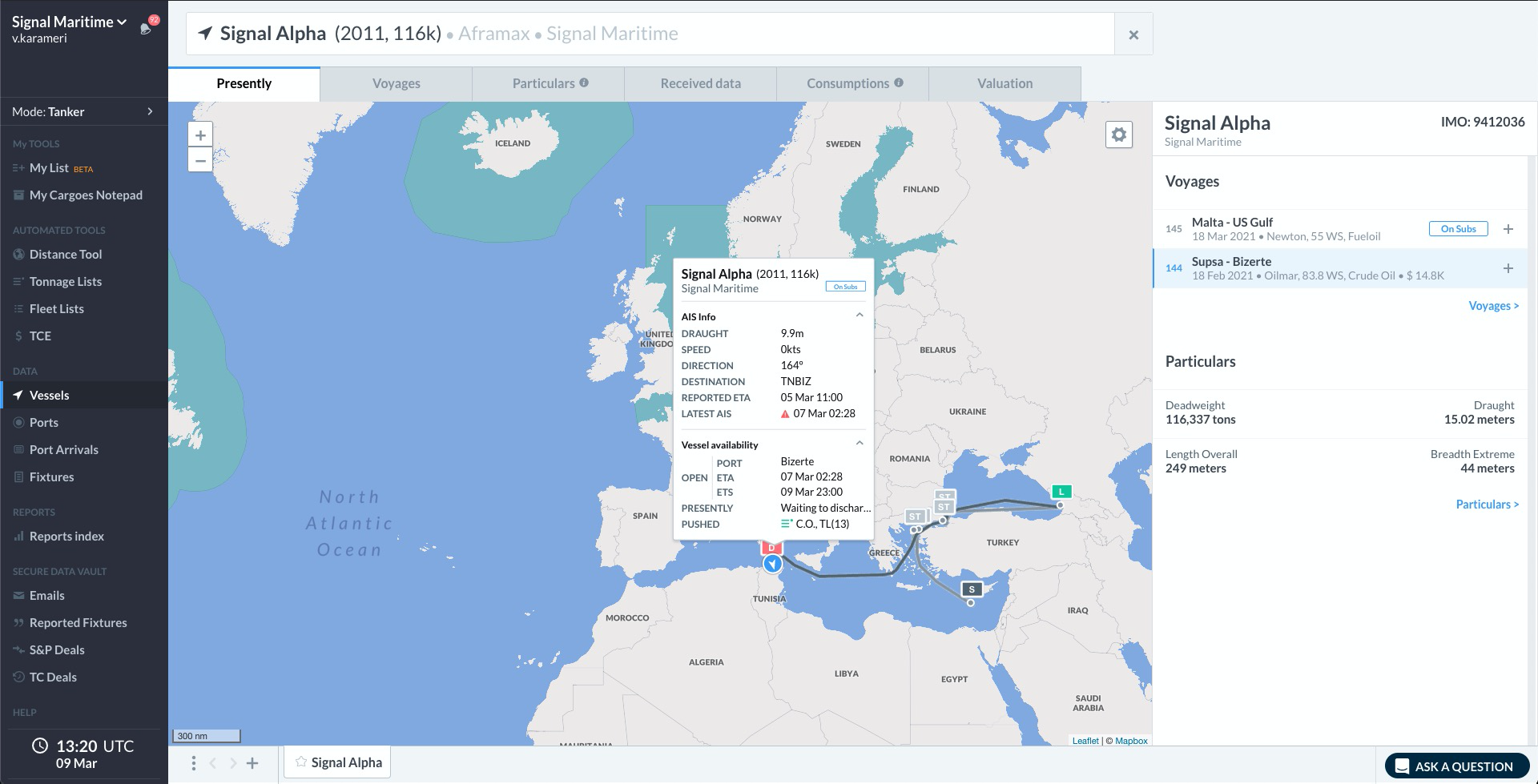Go to next bottom tab arrow

[233, 763]
